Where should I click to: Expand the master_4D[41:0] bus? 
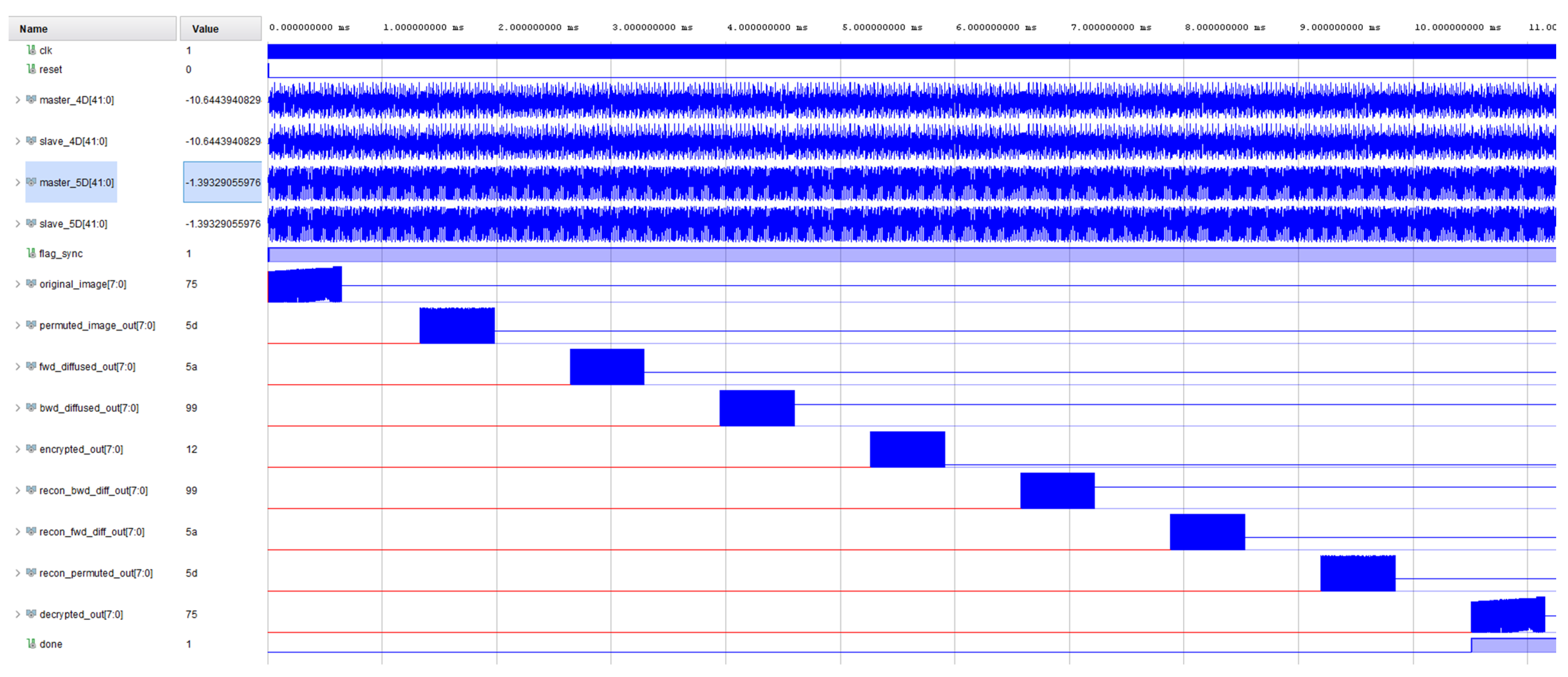18,100
